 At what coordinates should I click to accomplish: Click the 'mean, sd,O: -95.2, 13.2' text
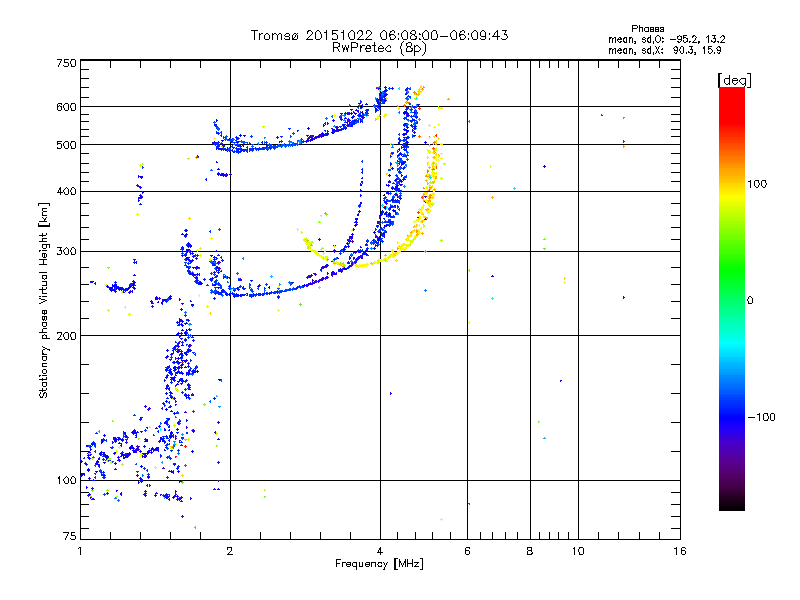coord(666,39)
